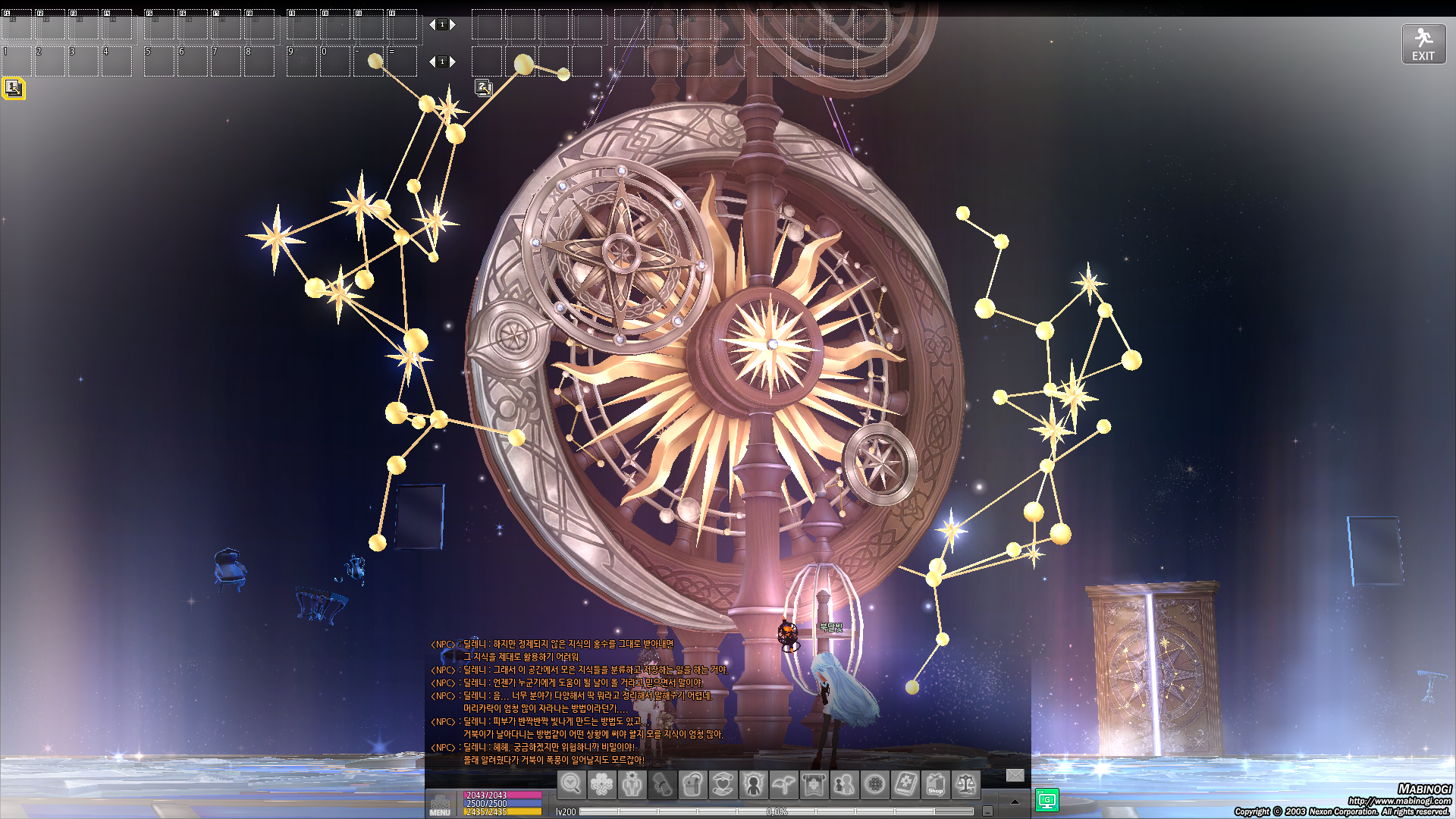Toggle hotkey bar 1 lock icon

pos(13,89)
